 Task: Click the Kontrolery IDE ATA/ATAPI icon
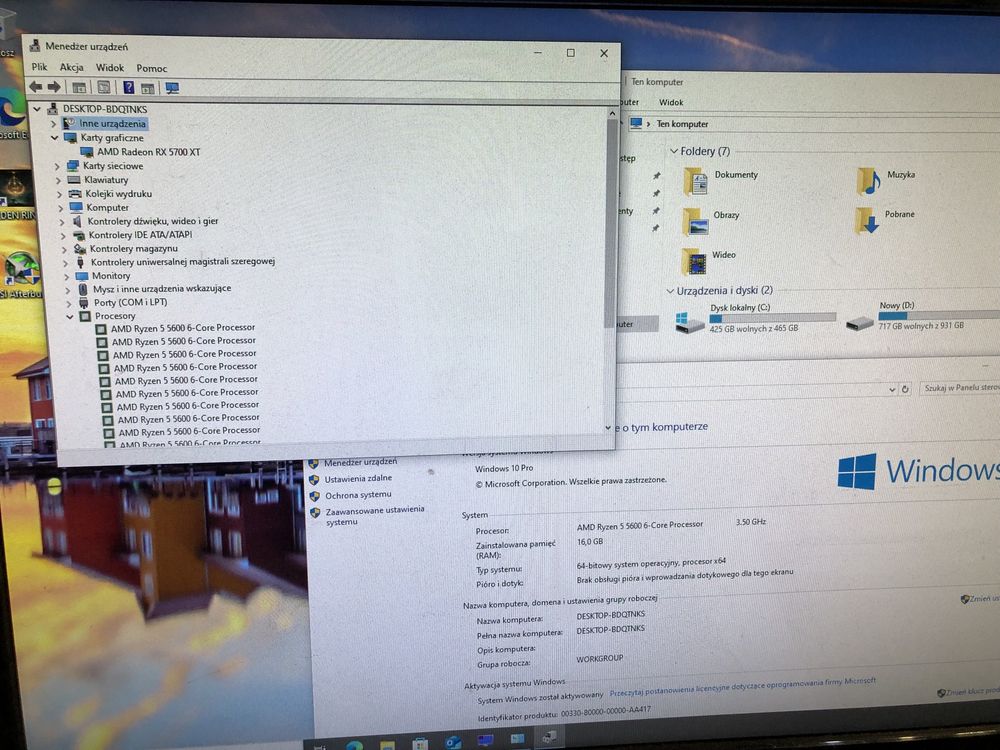point(78,235)
